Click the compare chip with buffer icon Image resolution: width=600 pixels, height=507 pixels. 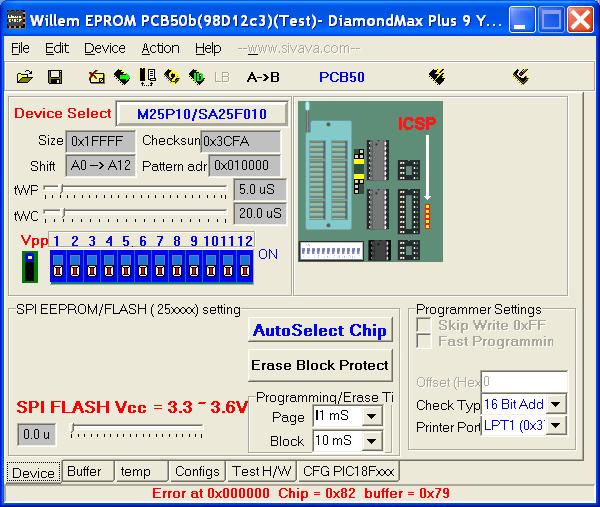(147, 77)
